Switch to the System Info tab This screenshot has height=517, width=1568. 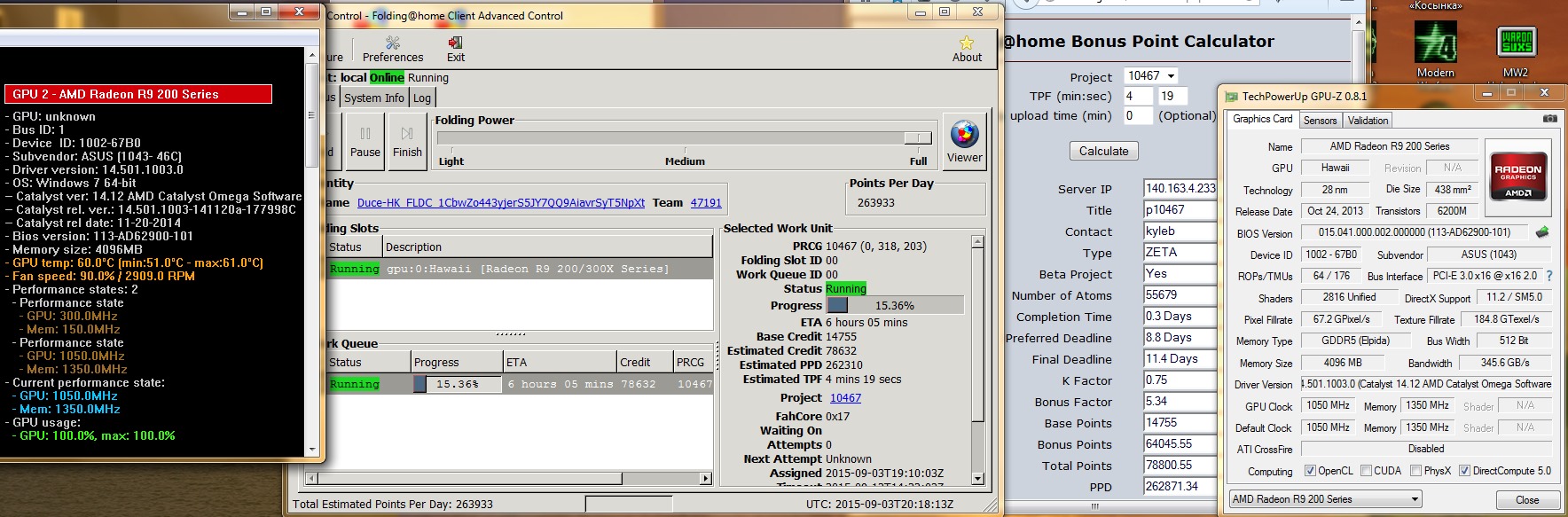tap(374, 98)
